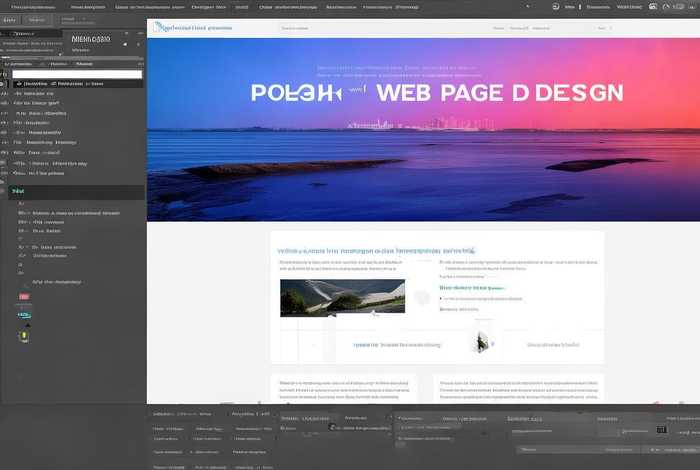The image size is (700, 470).
Task: Click the blue icon below the red icon
Action: (24, 315)
